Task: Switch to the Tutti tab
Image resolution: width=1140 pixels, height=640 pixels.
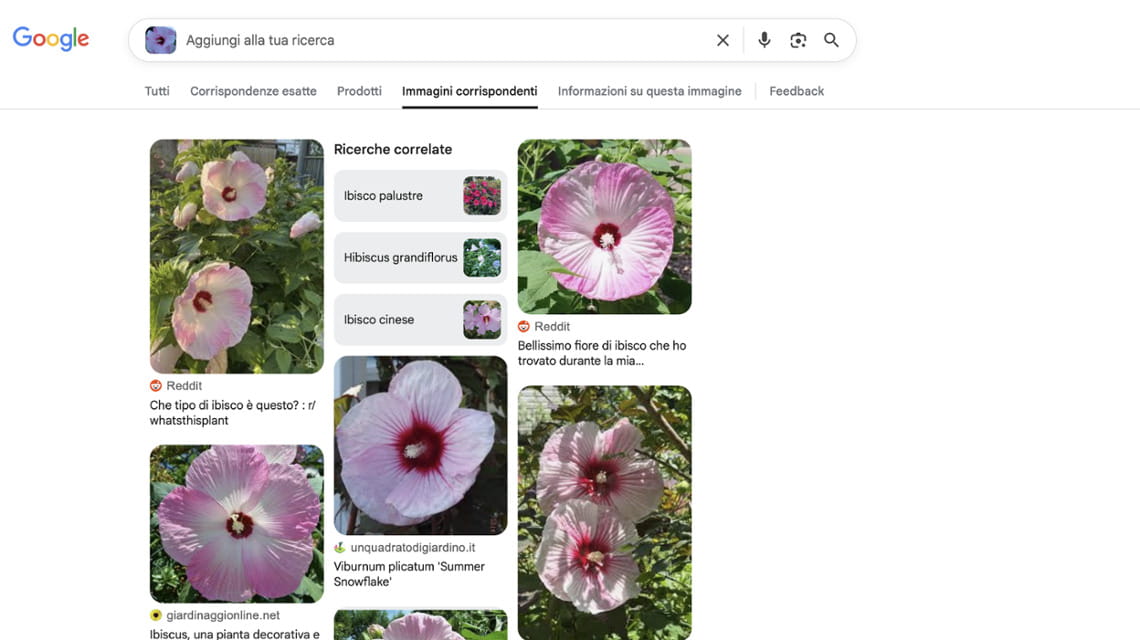Action: (156, 90)
